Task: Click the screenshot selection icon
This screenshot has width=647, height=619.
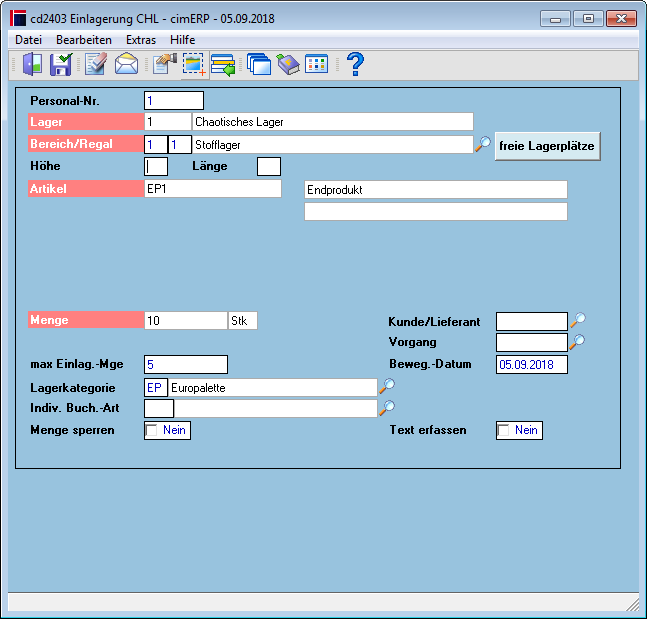Action: [x=194, y=64]
